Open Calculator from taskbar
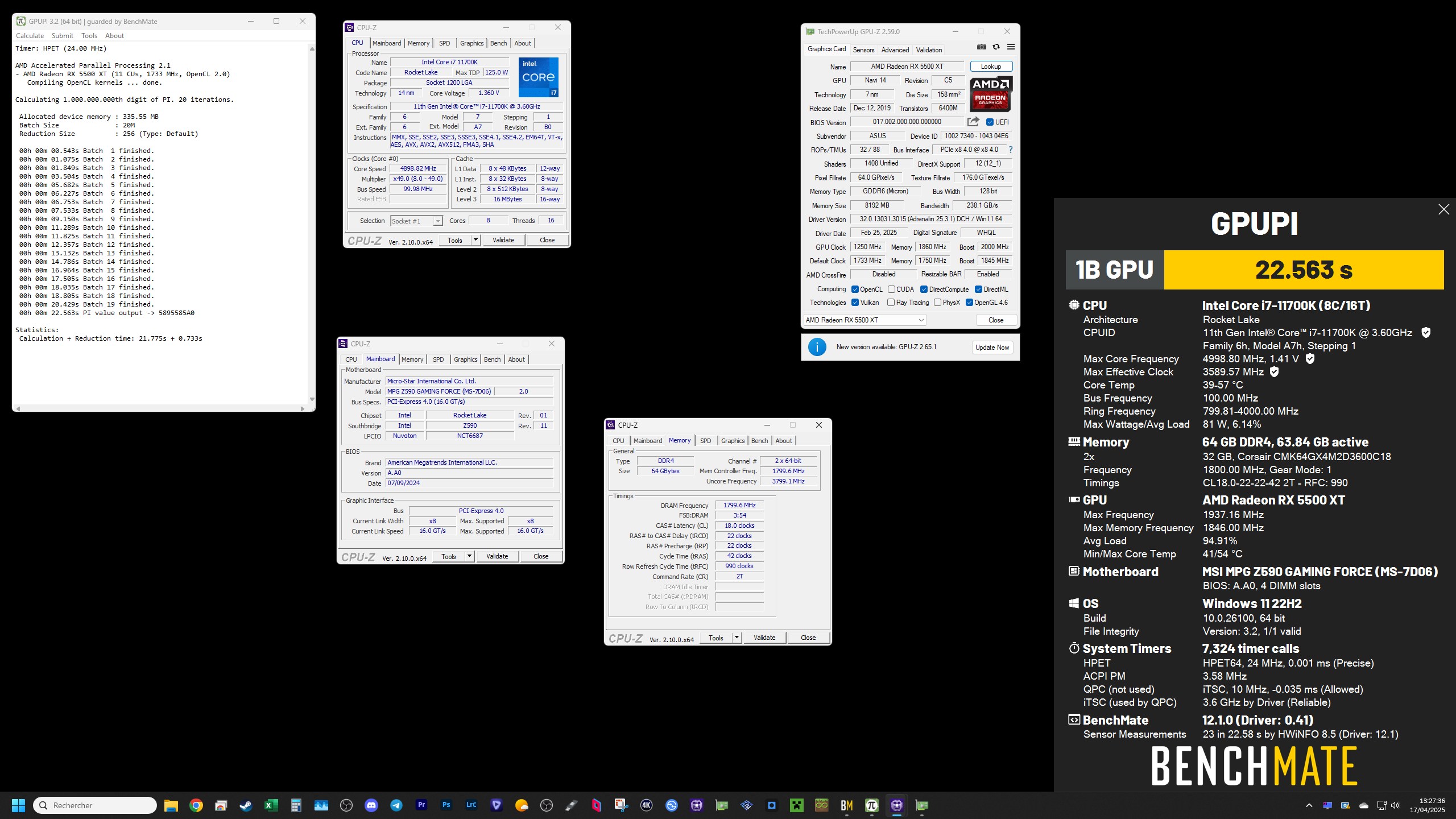The width and height of the screenshot is (1456, 819). [296, 805]
